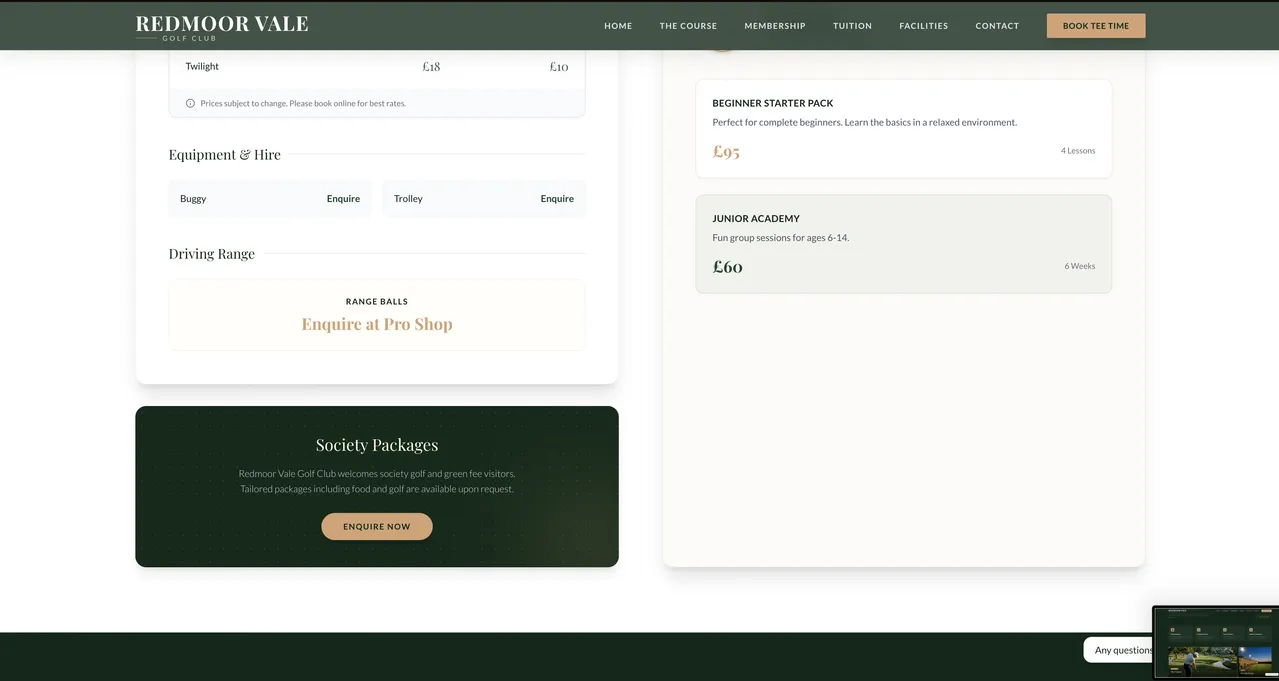This screenshot has width=1279, height=681.
Task: Click the info icon beside the price notice
Action: (190, 103)
